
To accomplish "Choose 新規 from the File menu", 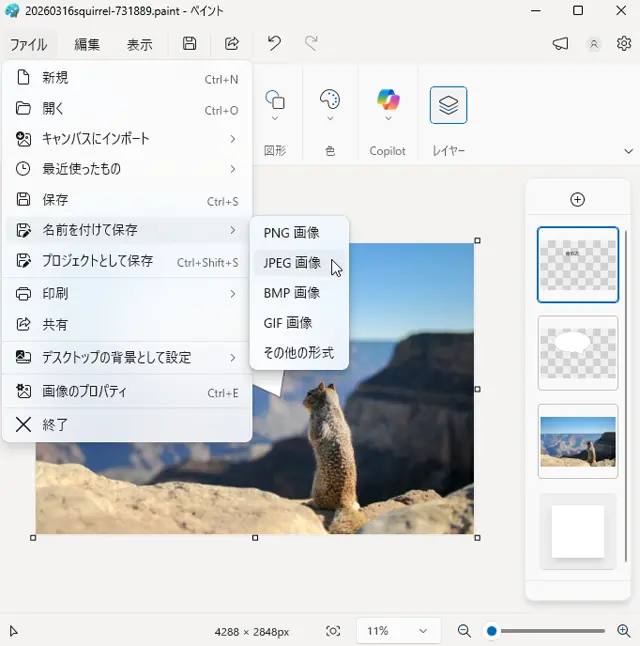I will [127, 78].
